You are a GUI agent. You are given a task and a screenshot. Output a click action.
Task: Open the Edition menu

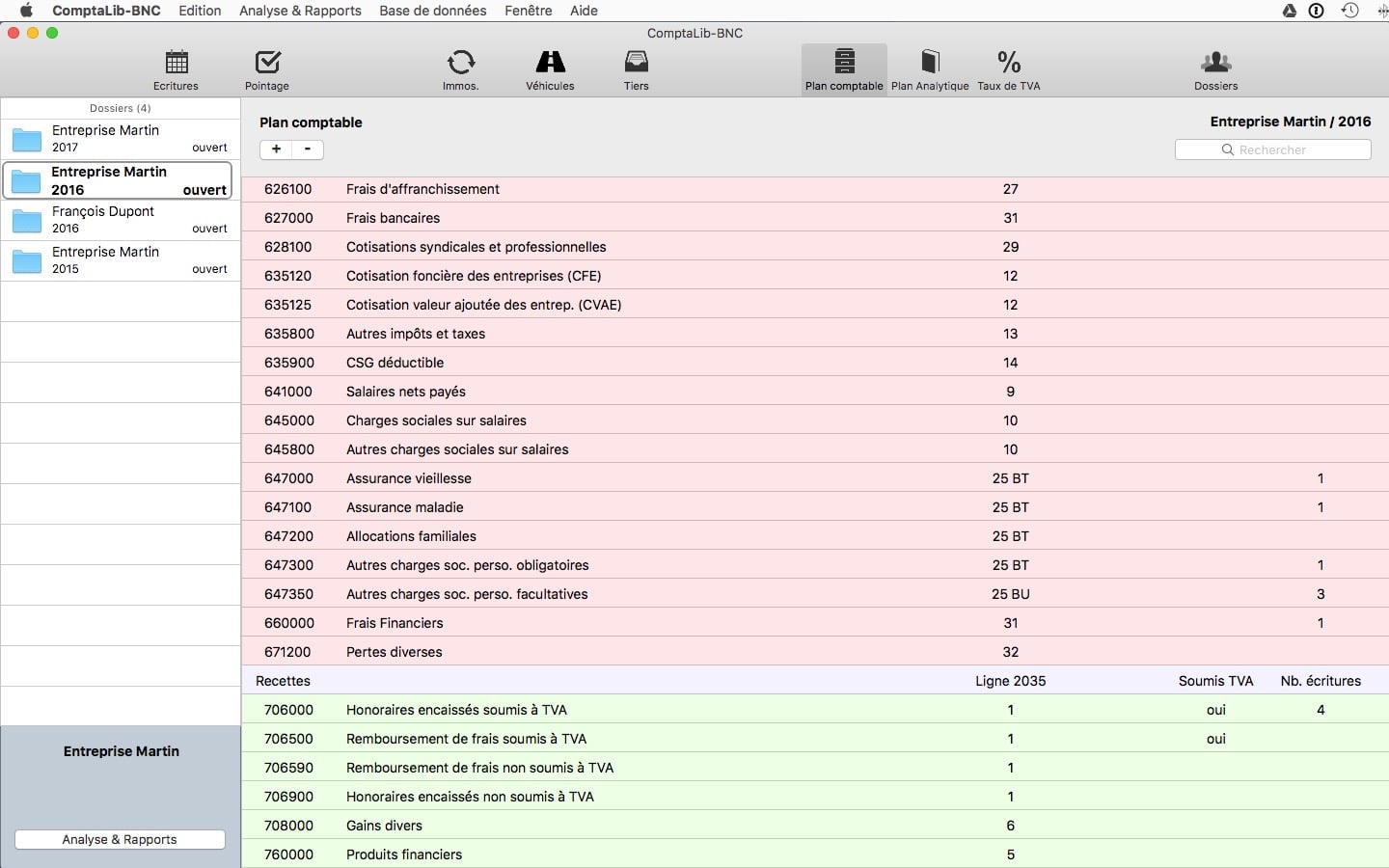200,11
